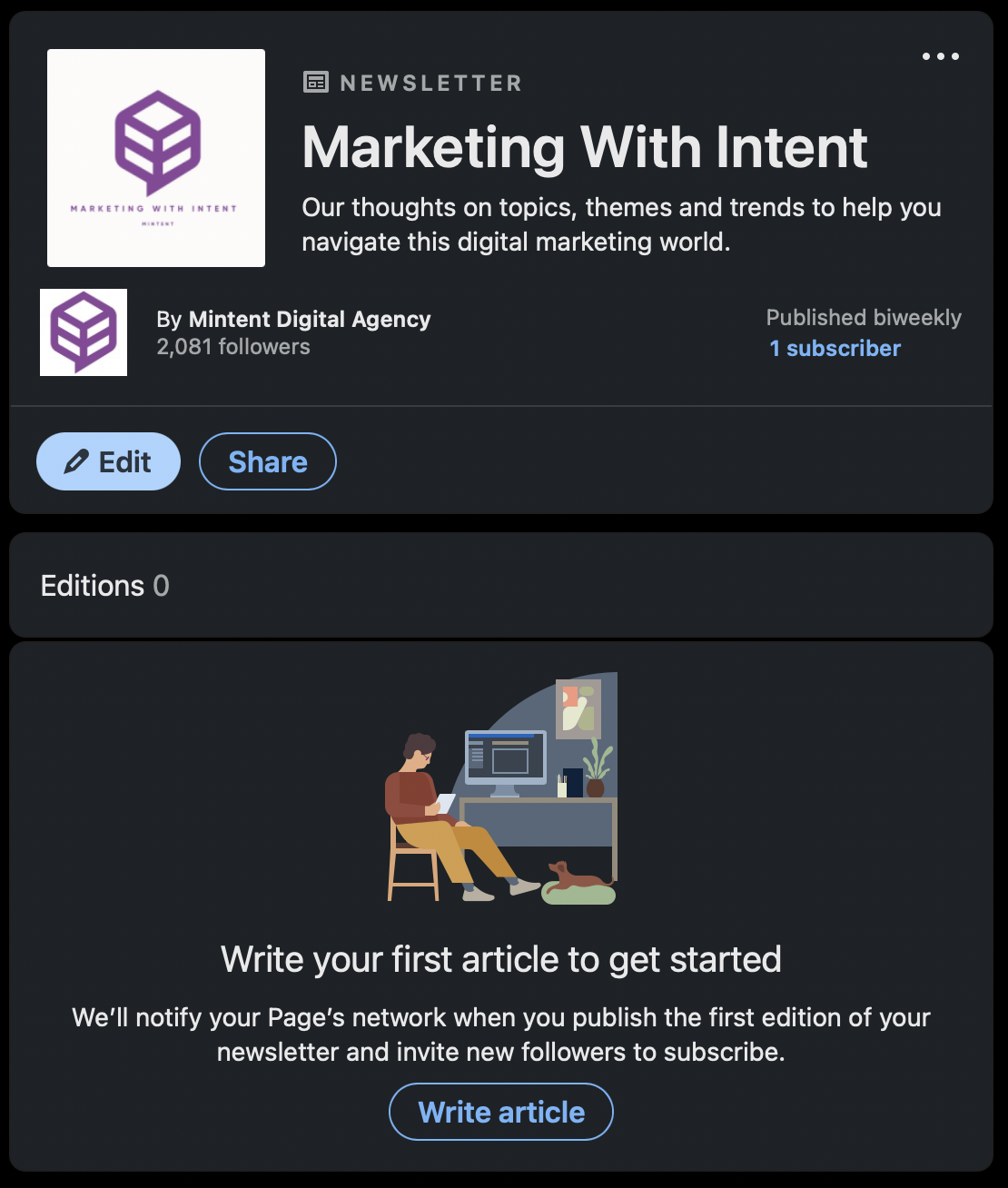Click the person-at-desk illustration
The image size is (1008, 1188).
(x=501, y=790)
